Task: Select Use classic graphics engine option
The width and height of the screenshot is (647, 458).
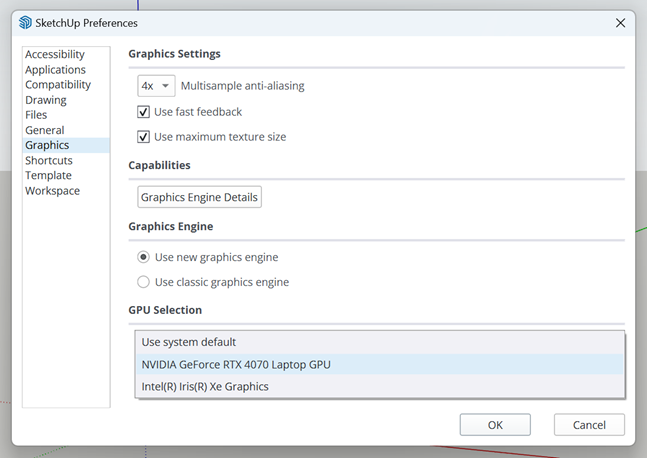Action: tap(143, 282)
